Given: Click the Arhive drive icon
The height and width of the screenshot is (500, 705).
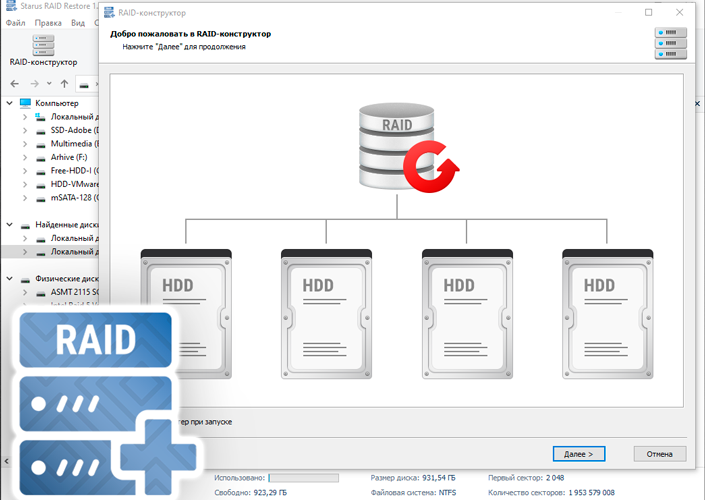Looking at the screenshot, I should click(x=41, y=159).
